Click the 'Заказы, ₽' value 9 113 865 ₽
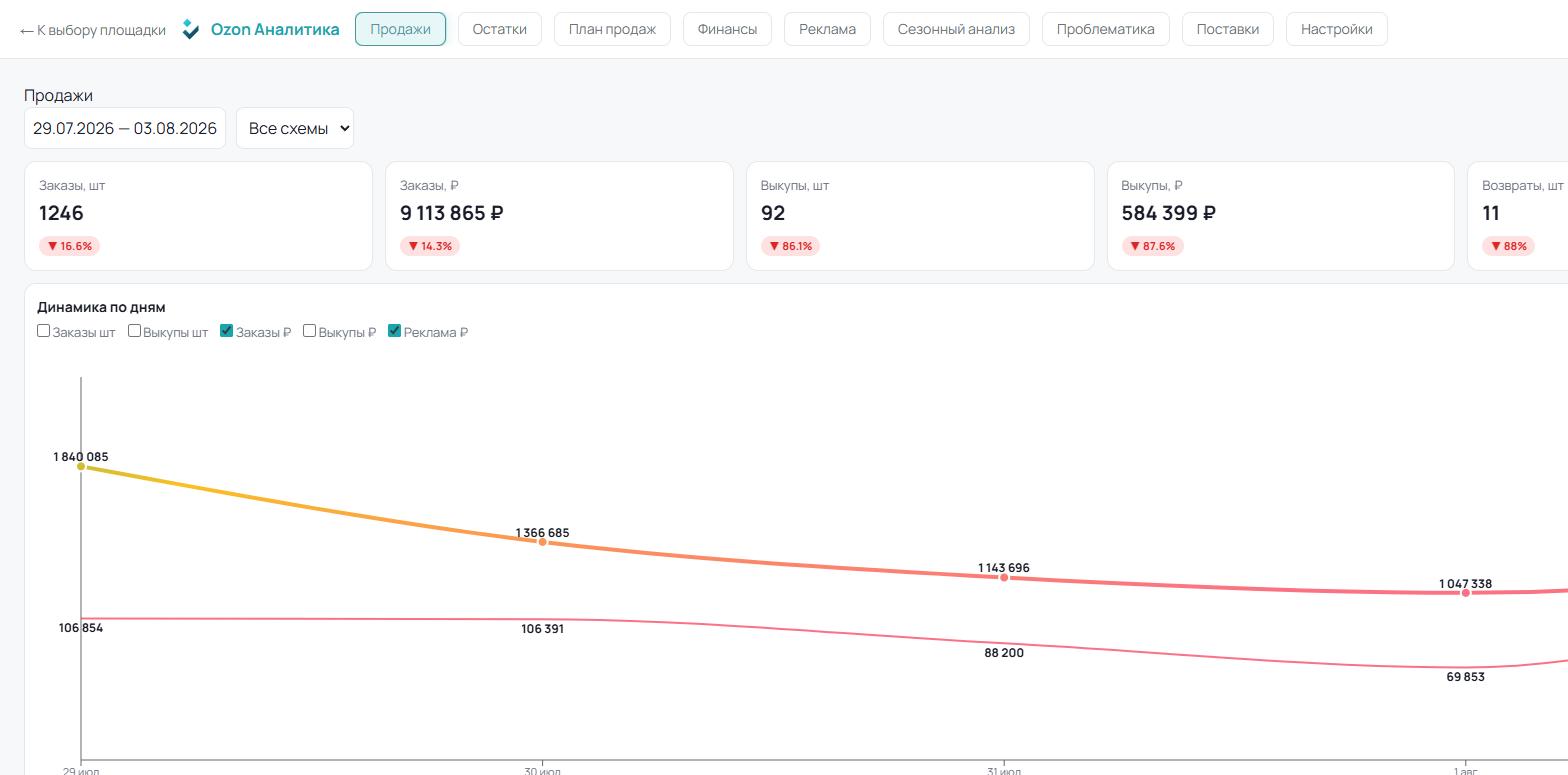This screenshot has height=775, width=1568. 451,213
